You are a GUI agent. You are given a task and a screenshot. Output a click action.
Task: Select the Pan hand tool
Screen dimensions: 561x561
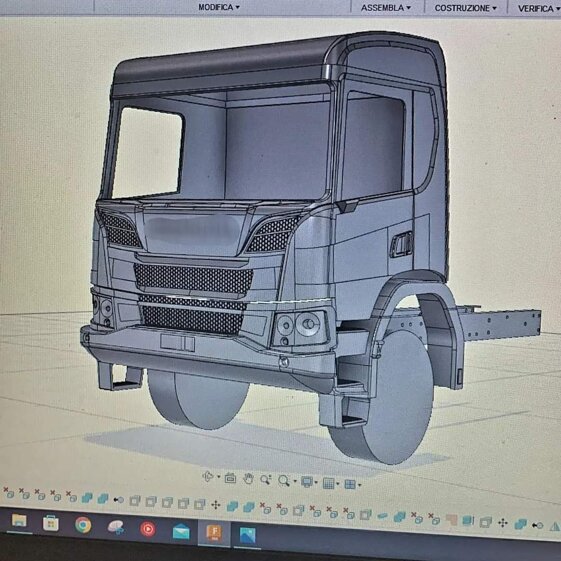(x=248, y=478)
